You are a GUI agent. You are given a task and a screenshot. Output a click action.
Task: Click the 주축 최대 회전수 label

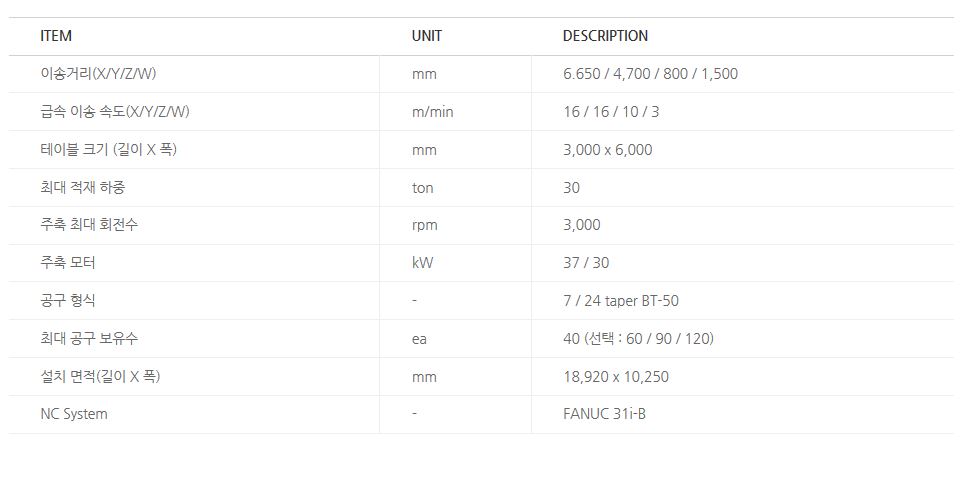(x=89, y=225)
